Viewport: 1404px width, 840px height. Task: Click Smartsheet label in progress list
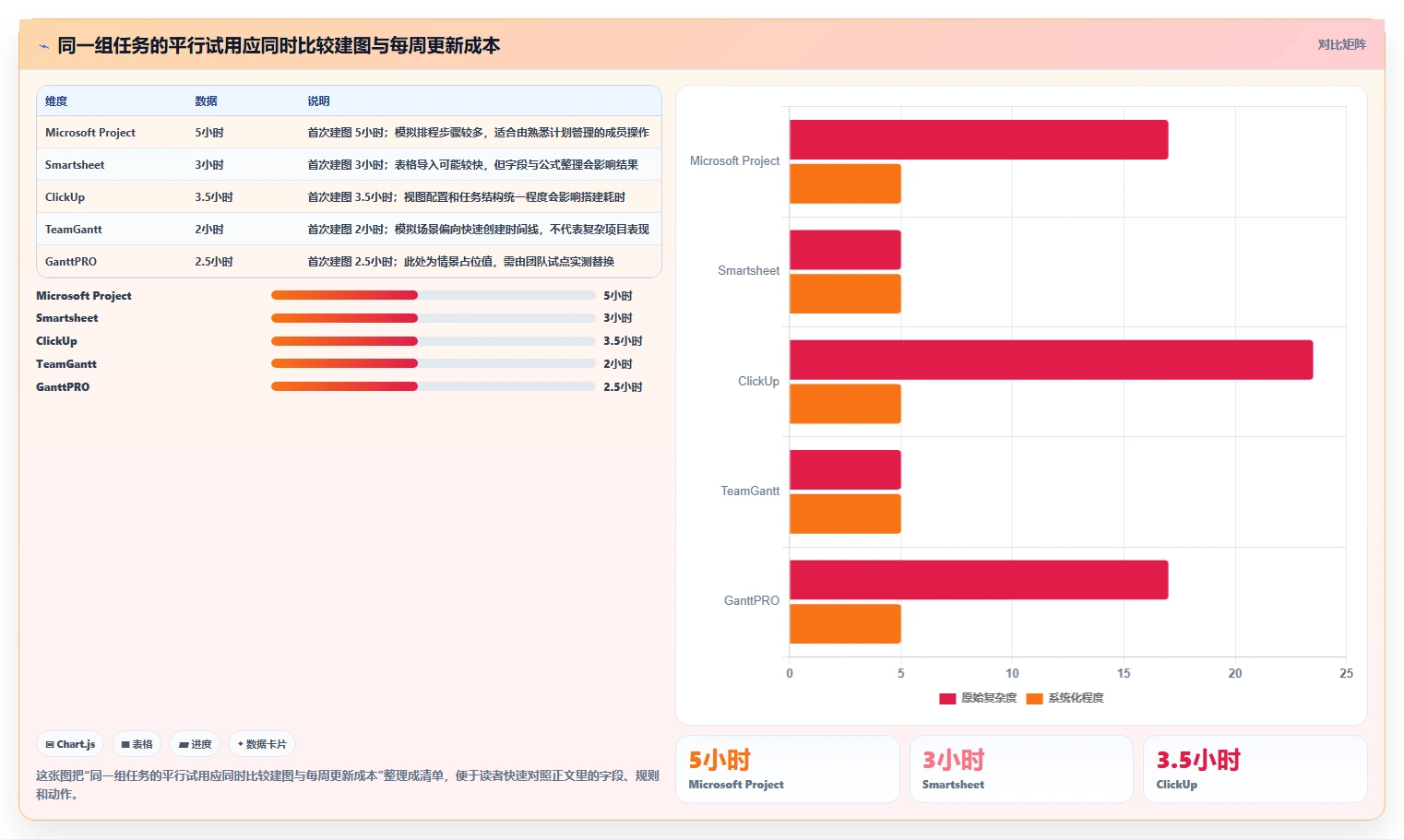[67, 318]
